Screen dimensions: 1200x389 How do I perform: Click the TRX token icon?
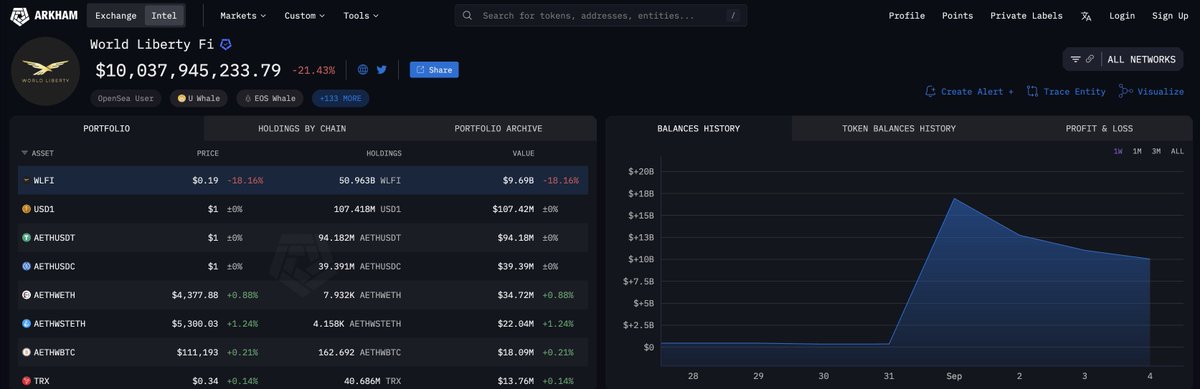click(x=26, y=381)
